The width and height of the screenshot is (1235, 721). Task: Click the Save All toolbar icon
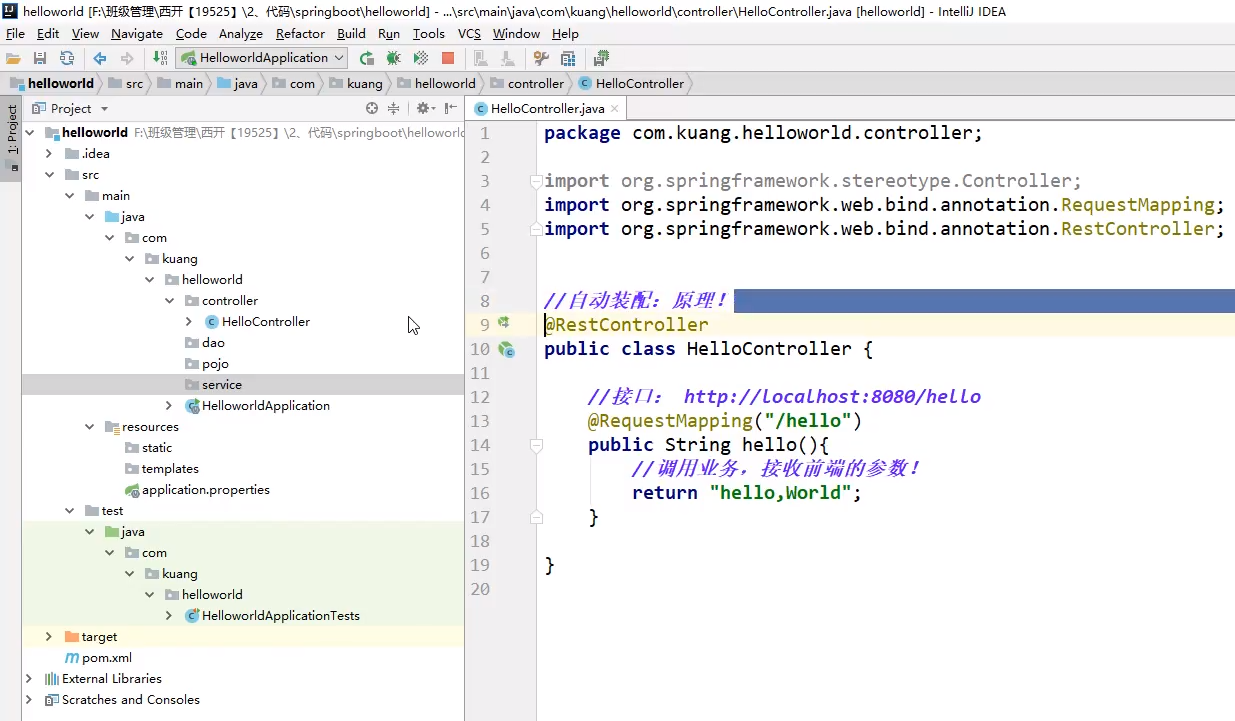tap(40, 58)
